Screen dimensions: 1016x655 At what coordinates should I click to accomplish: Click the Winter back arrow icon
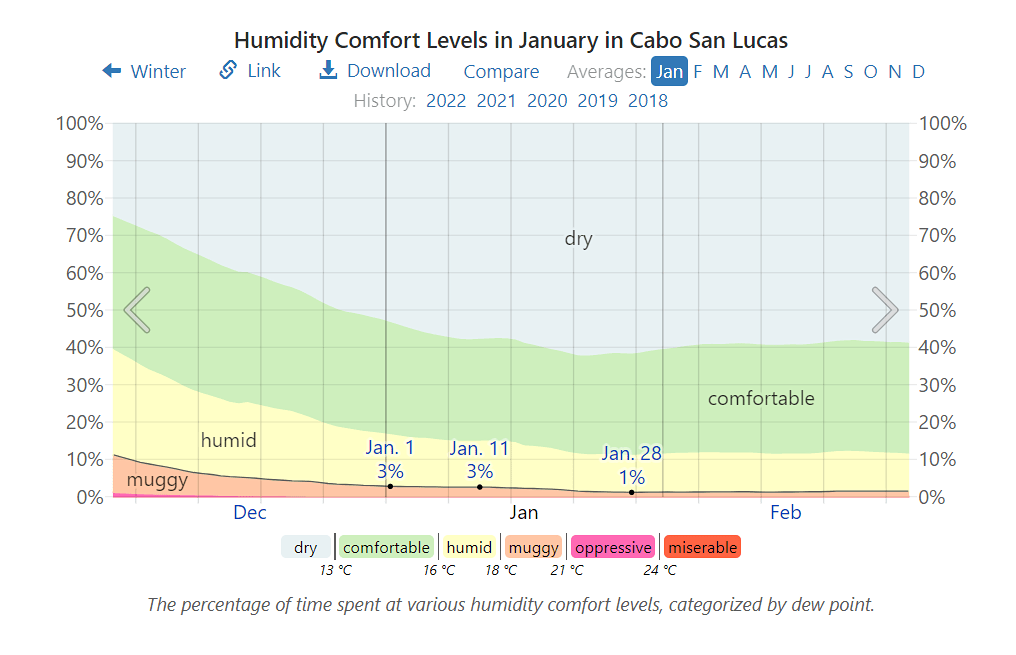tap(110, 71)
